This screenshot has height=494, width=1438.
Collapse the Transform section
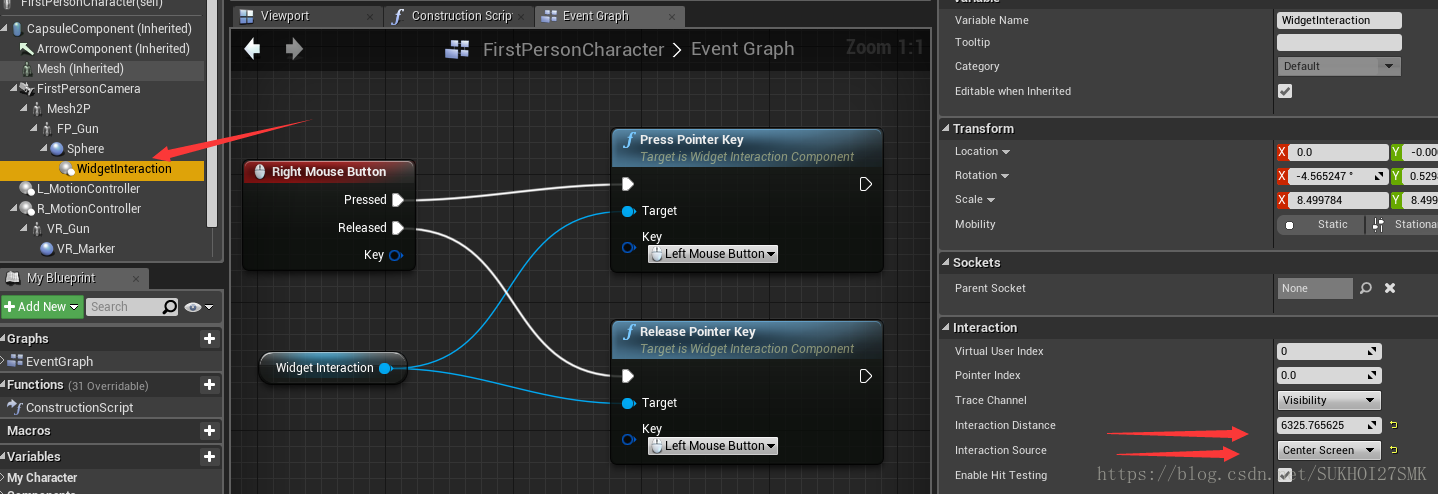tap(945, 129)
